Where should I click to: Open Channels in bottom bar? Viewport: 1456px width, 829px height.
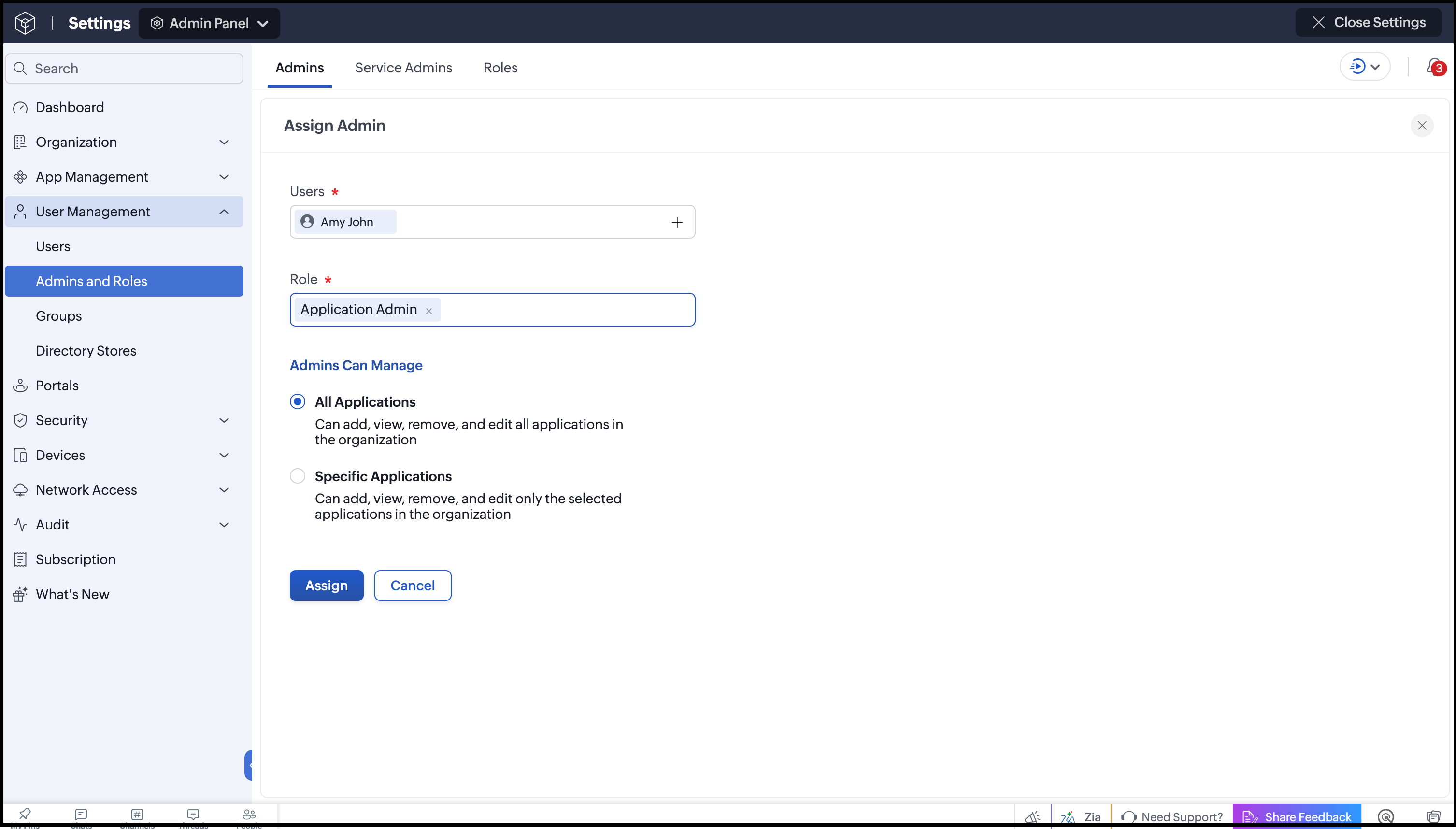[x=137, y=816]
